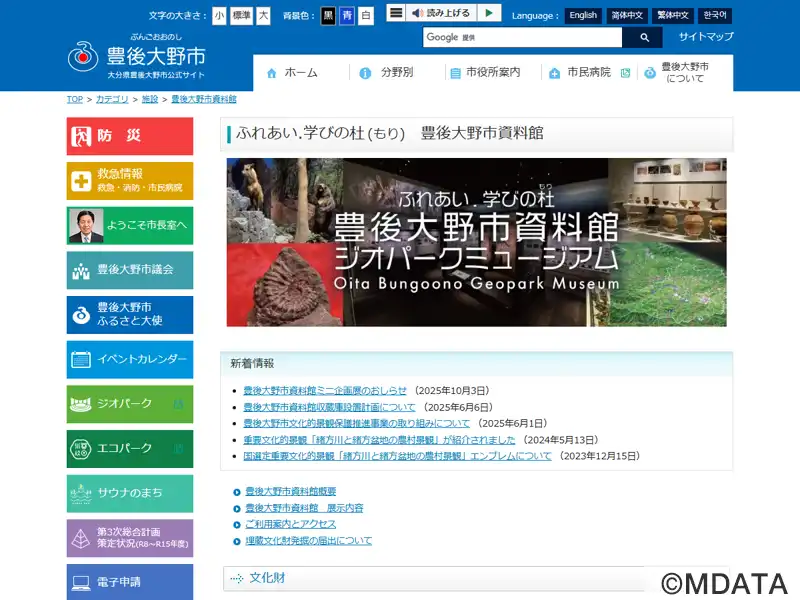Screen dimensions: 800x600
Task: Open the 豊後大野市資料館概要 link
Action: pyautogui.click(x=290, y=492)
